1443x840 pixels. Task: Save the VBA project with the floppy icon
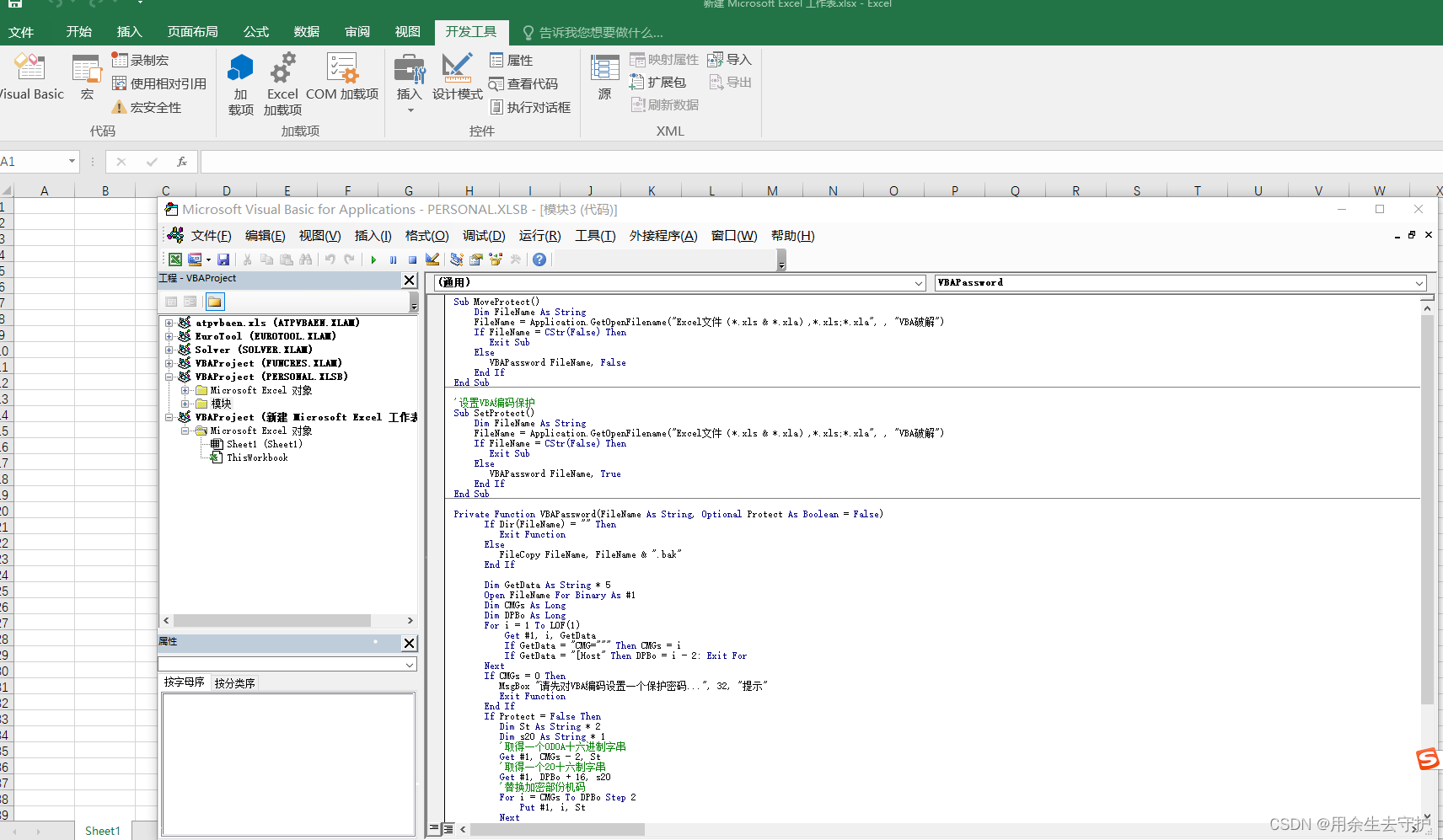(x=223, y=259)
